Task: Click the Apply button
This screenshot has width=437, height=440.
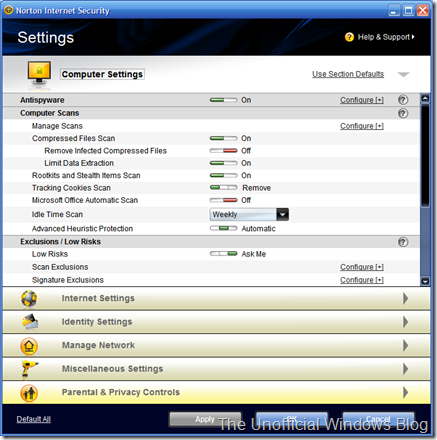Action: [x=205, y=419]
